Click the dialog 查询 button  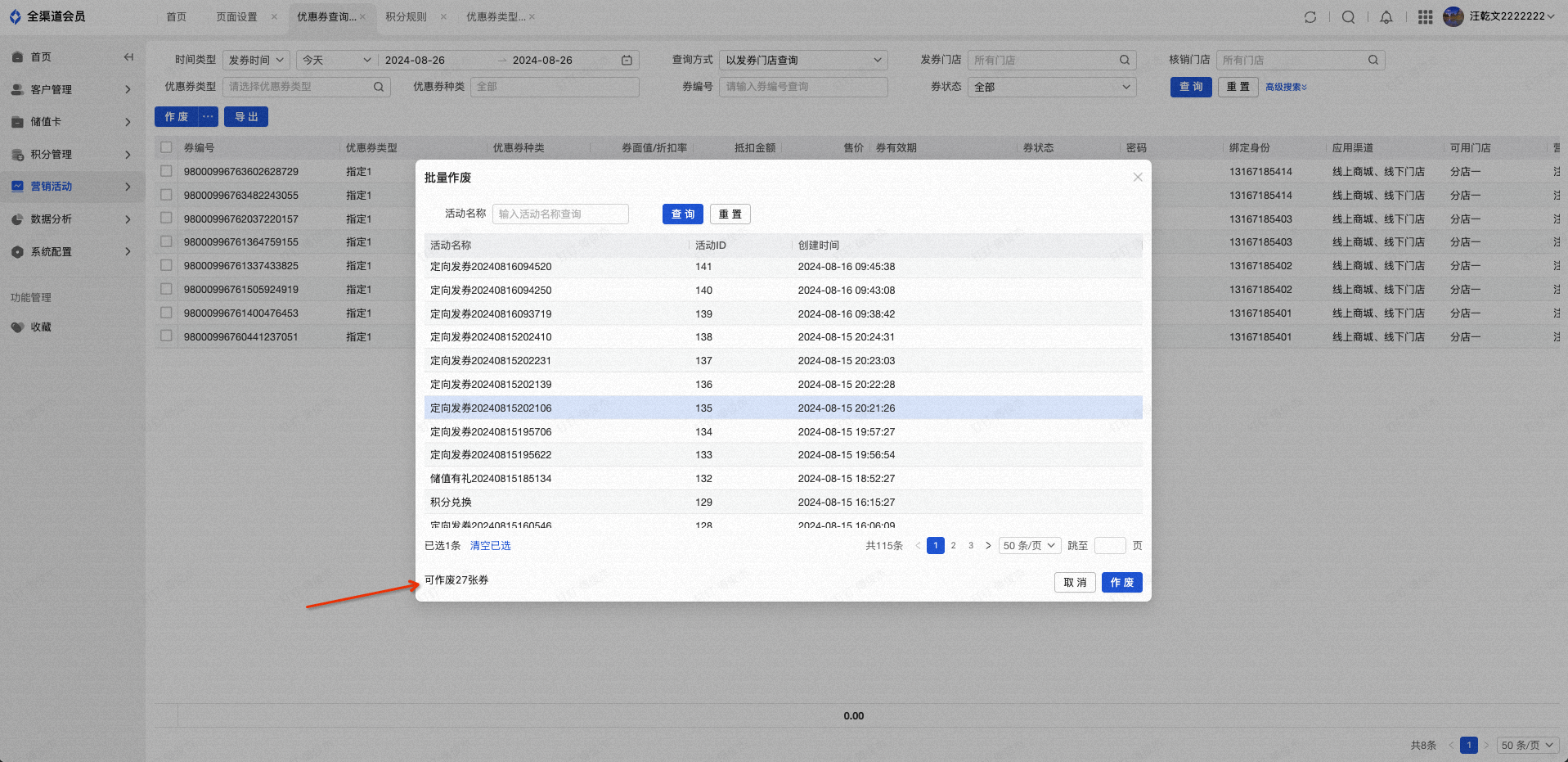(683, 214)
